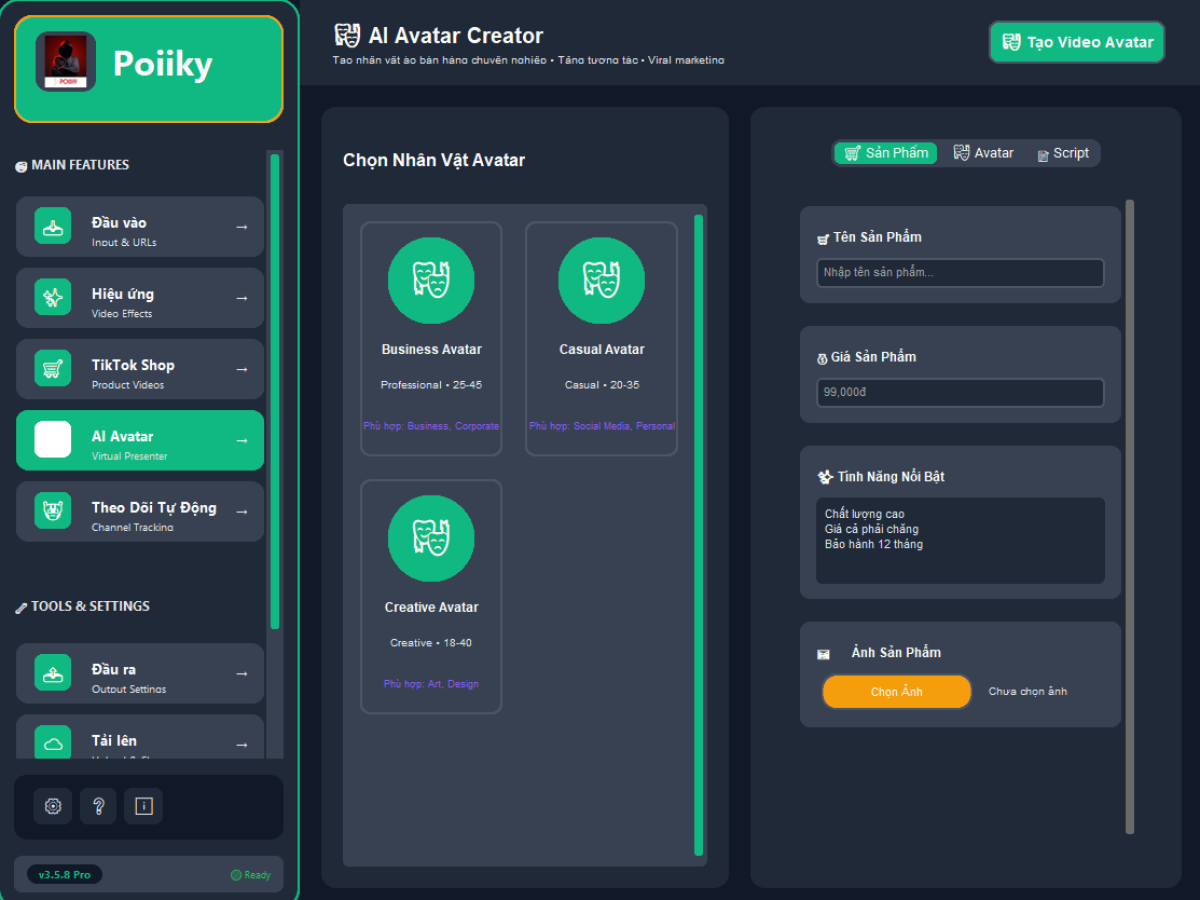Open help via the question mark icon
1200x900 pixels.
pyautogui.click(x=98, y=806)
